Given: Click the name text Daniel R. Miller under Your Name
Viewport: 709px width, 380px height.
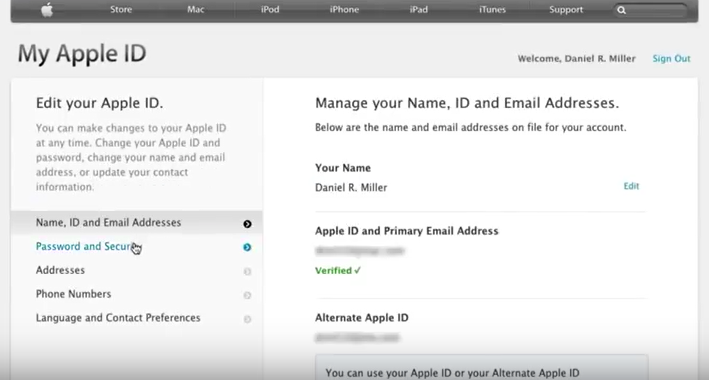Looking at the screenshot, I should (x=351, y=187).
